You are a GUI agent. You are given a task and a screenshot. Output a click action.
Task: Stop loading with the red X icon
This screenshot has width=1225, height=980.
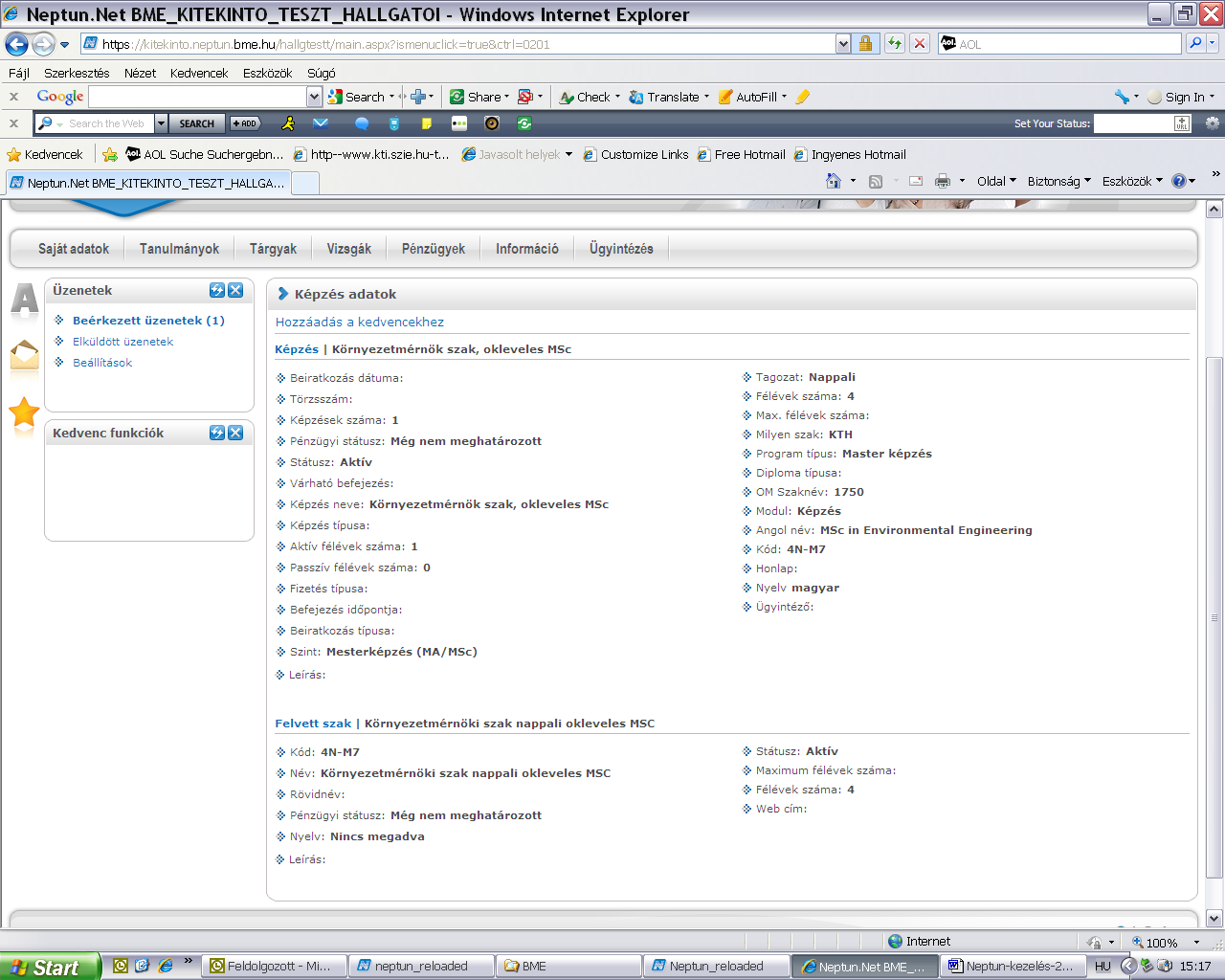pyautogui.click(x=919, y=43)
